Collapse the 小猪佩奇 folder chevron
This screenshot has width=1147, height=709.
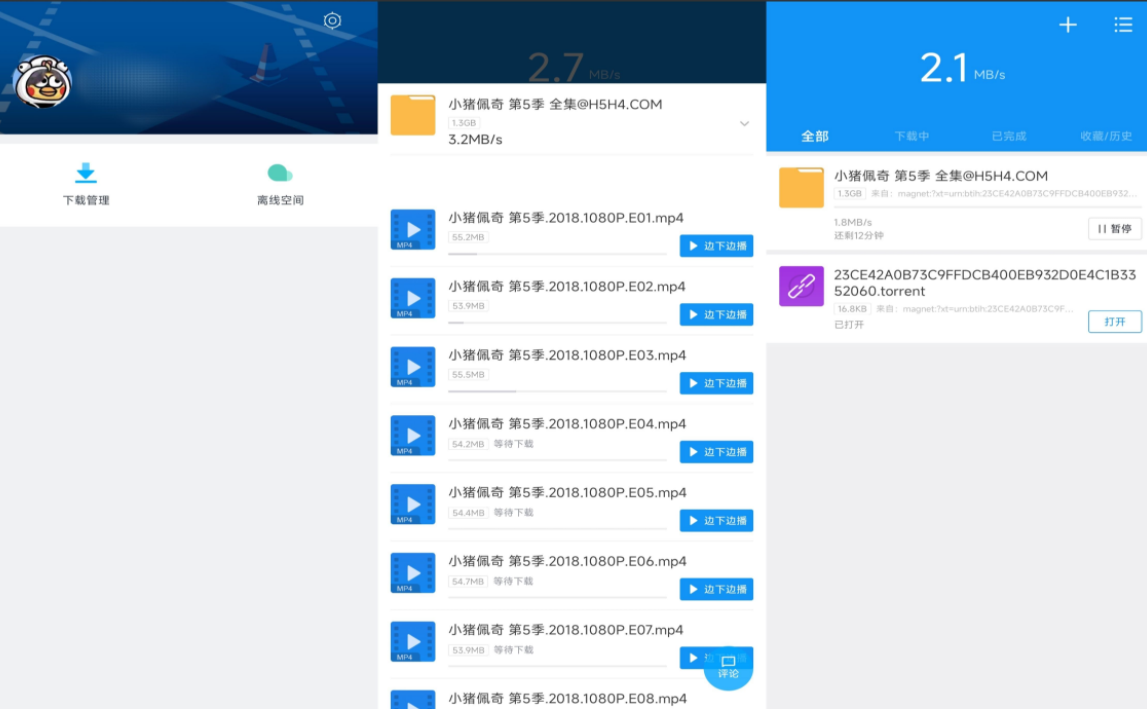(744, 123)
